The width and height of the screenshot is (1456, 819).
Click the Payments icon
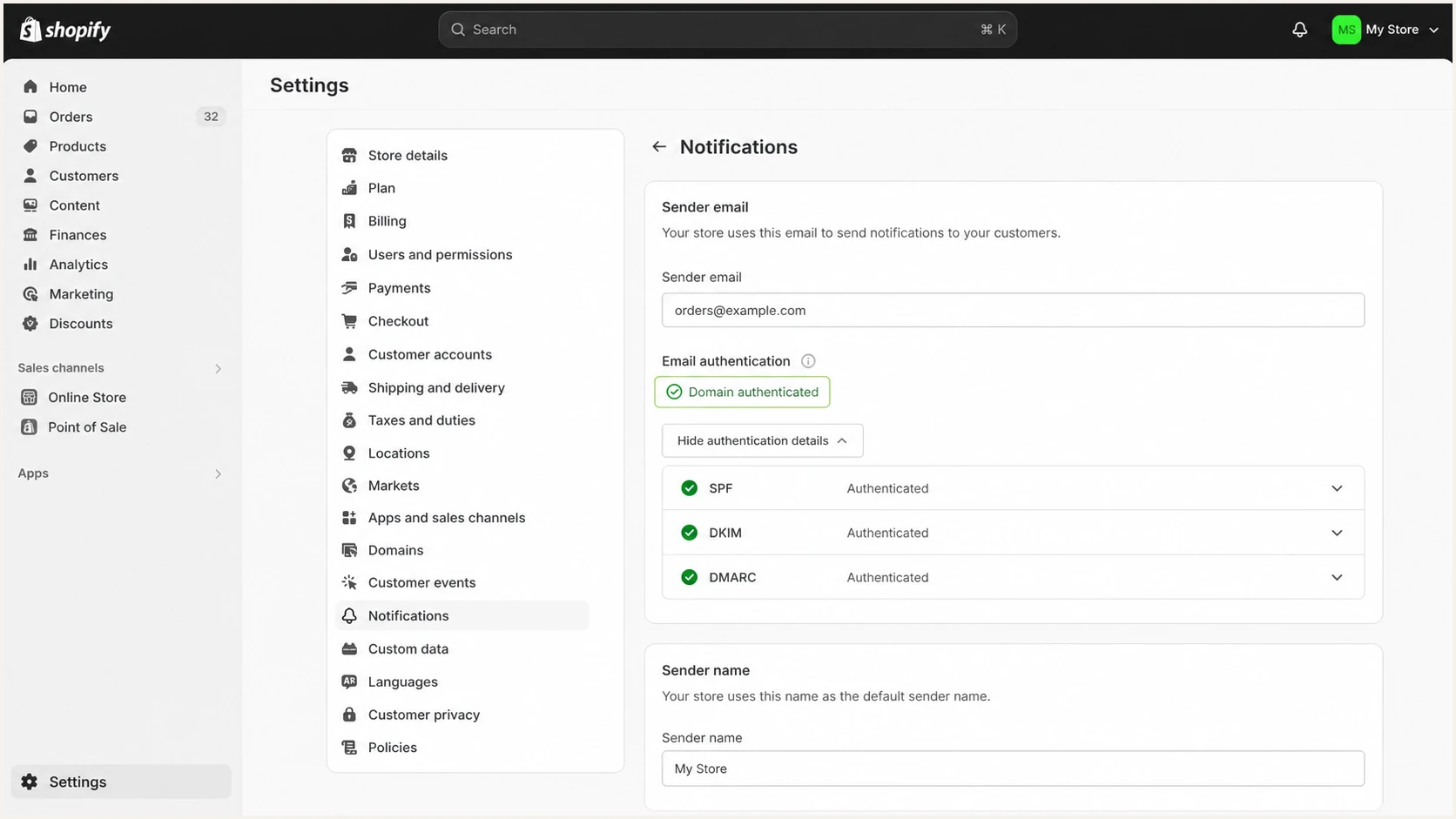tap(349, 288)
